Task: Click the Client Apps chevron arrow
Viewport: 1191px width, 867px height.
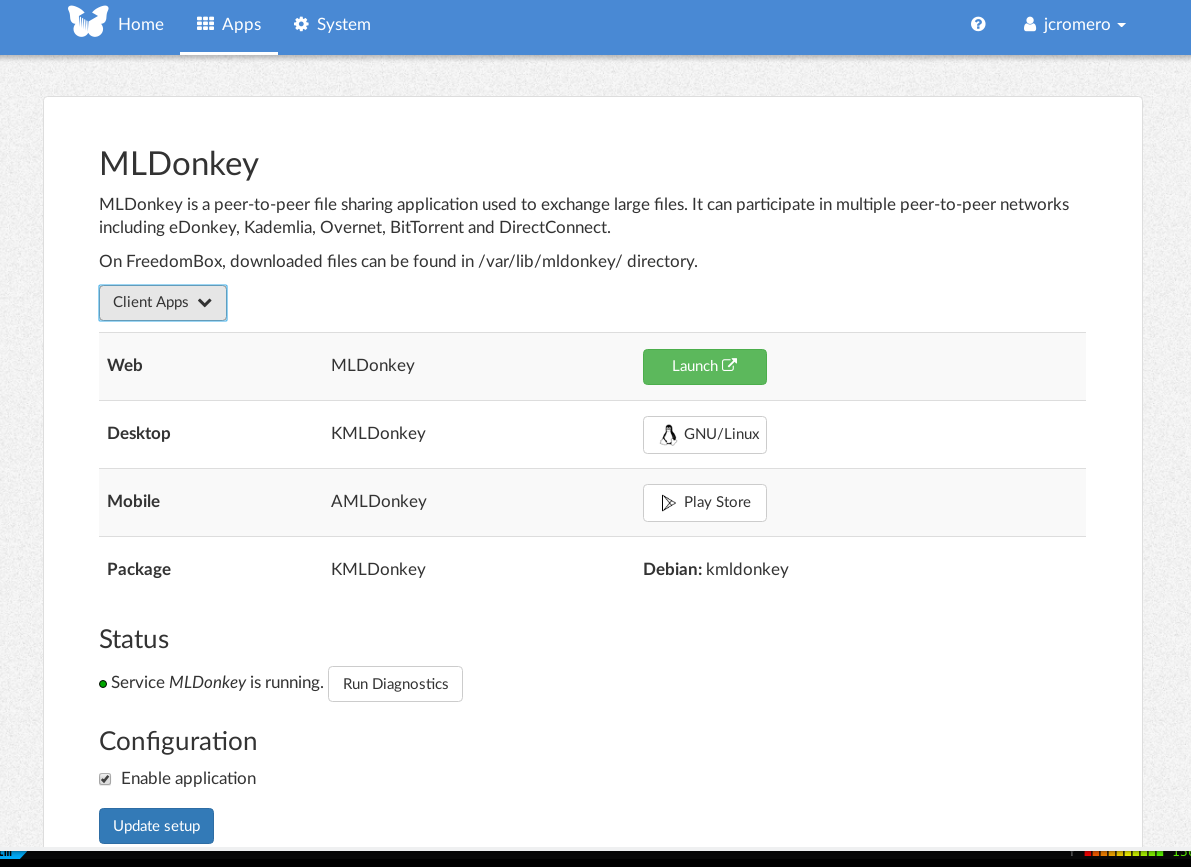Action: tap(204, 302)
